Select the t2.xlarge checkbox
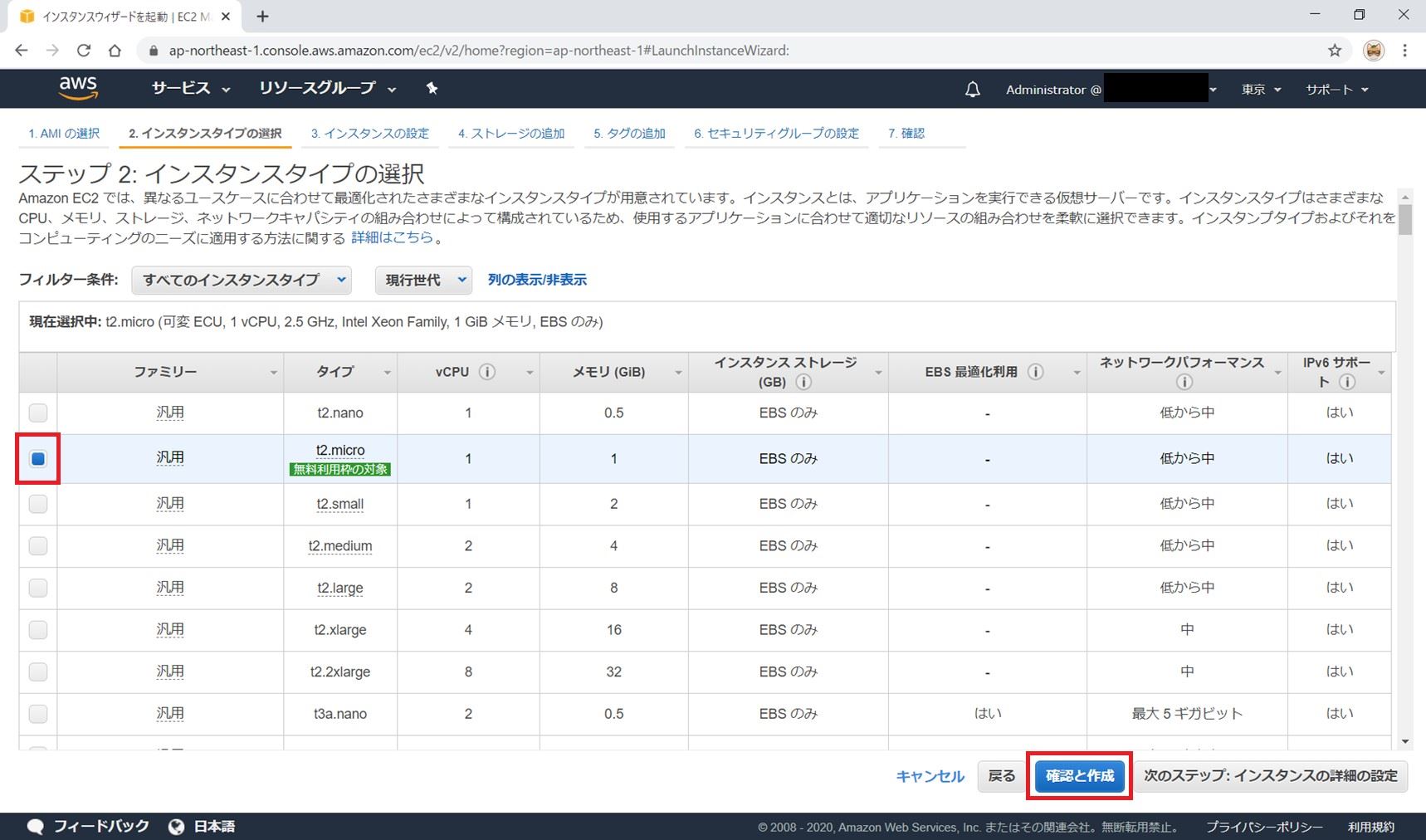Viewport: 1426px width, 840px height. (x=38, y=629)
